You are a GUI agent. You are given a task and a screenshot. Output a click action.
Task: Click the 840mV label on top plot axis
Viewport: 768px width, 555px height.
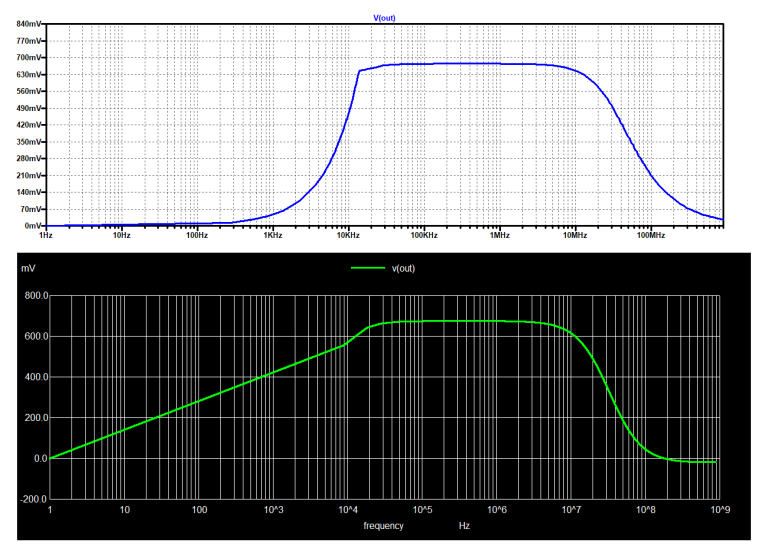(22, 23)
